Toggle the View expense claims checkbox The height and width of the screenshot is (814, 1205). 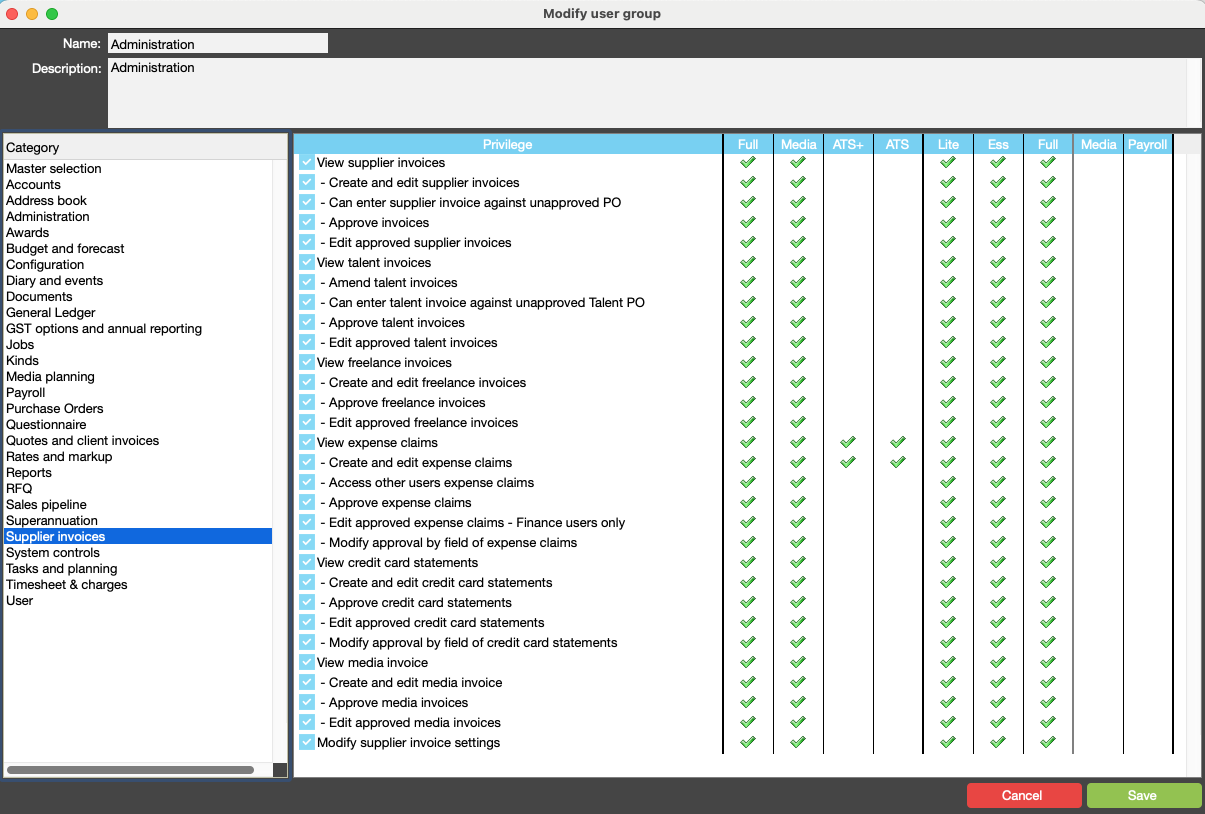coord(307,442)
